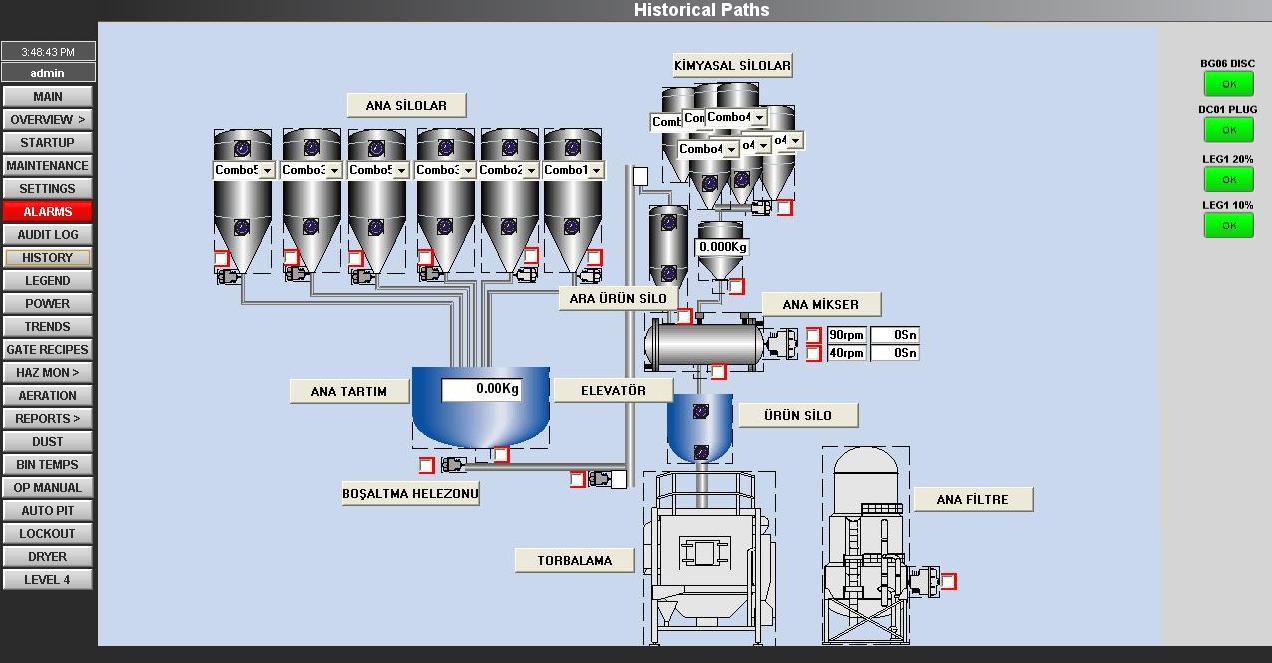
Task: Open the Combo2 dropdown on main silo
Action: click(531, 171)
